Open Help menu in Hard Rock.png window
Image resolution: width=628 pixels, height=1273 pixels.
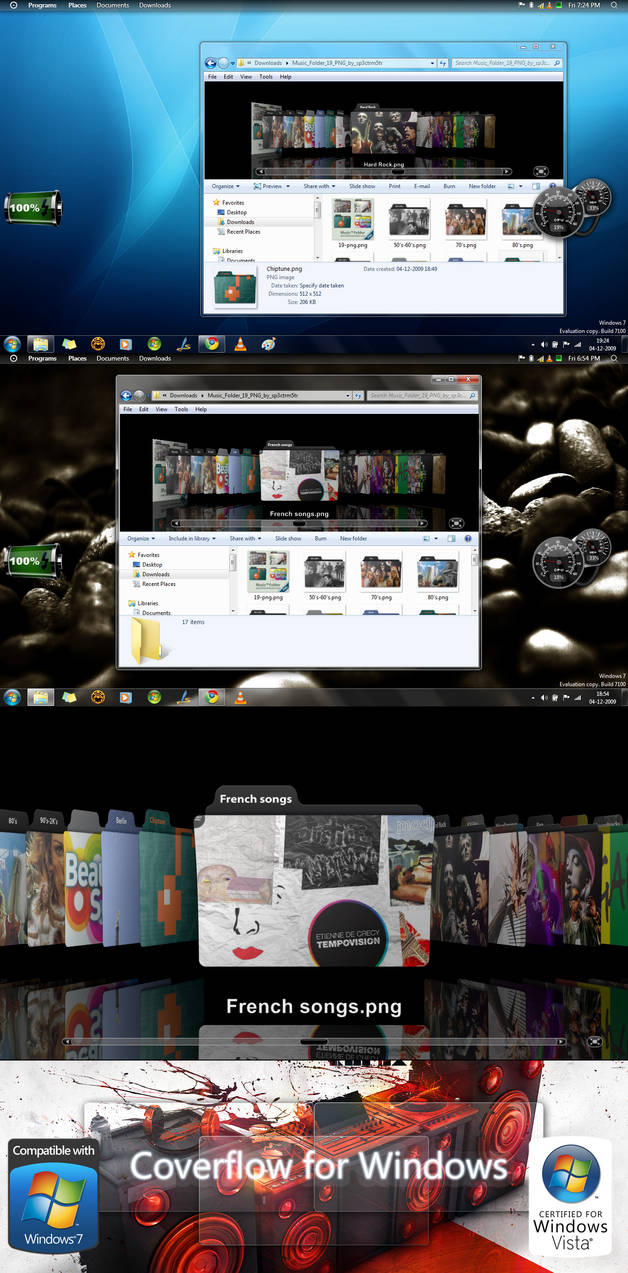(286, 76)
